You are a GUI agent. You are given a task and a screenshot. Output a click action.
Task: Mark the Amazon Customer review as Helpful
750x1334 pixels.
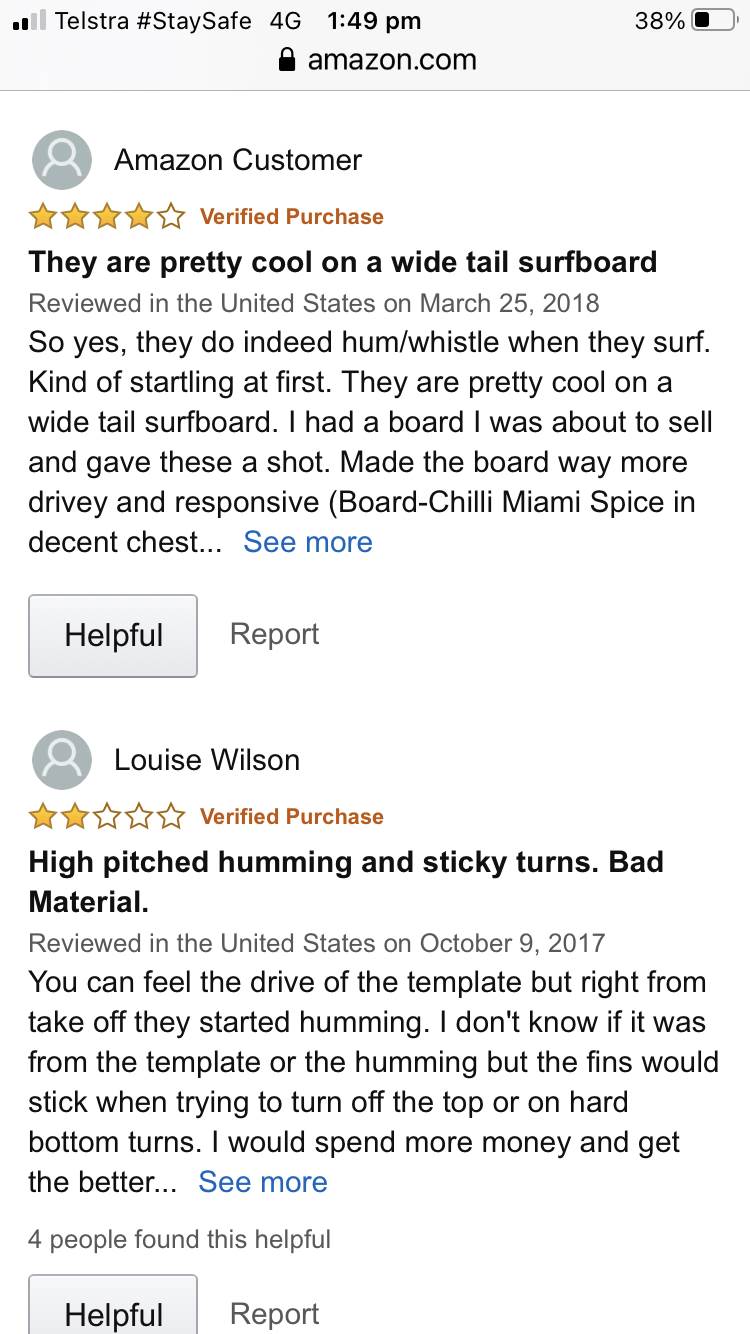pos(113,636)
